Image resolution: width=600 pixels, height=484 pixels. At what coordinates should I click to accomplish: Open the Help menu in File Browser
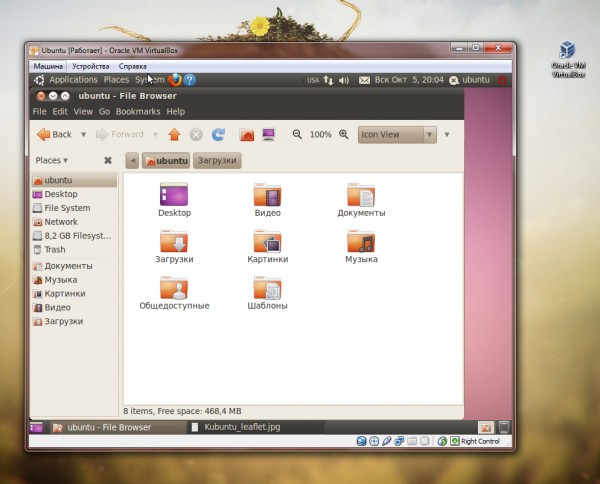click(176, 112)
